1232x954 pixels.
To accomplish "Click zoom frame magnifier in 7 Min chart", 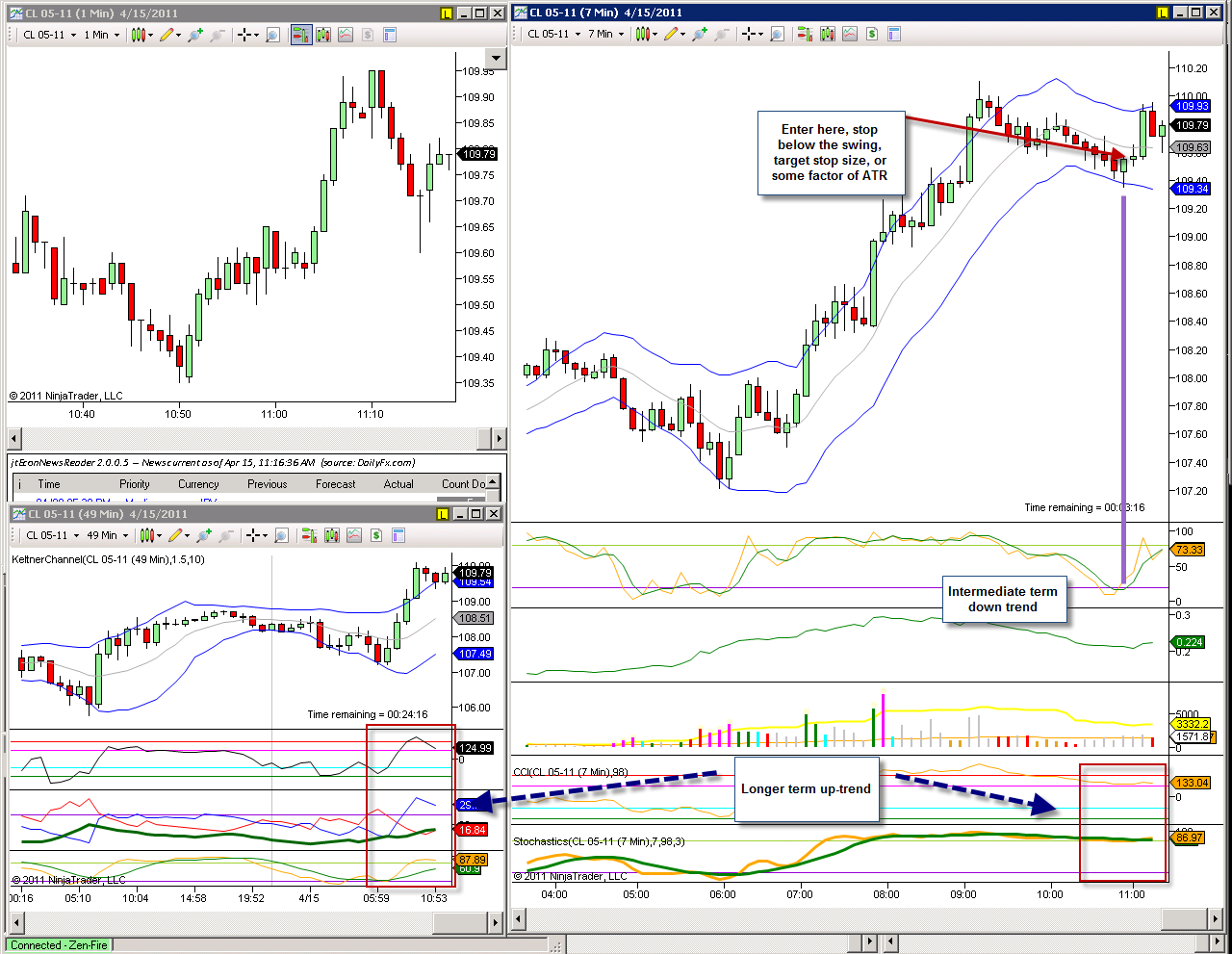I will 777,35.
